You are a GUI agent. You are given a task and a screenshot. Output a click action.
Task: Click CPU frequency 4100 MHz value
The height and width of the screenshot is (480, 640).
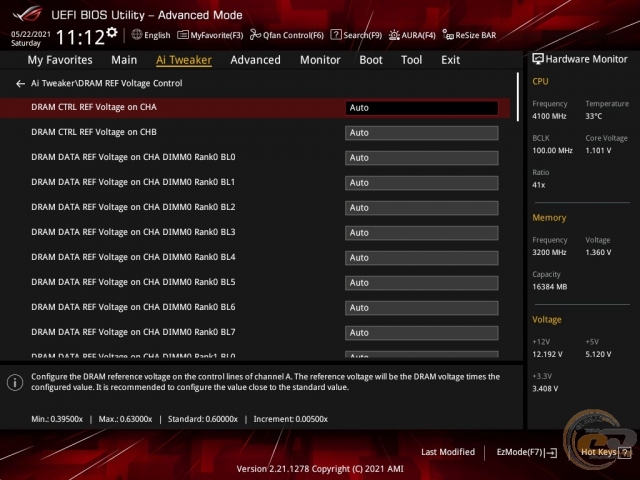click(x=549, y=116)
